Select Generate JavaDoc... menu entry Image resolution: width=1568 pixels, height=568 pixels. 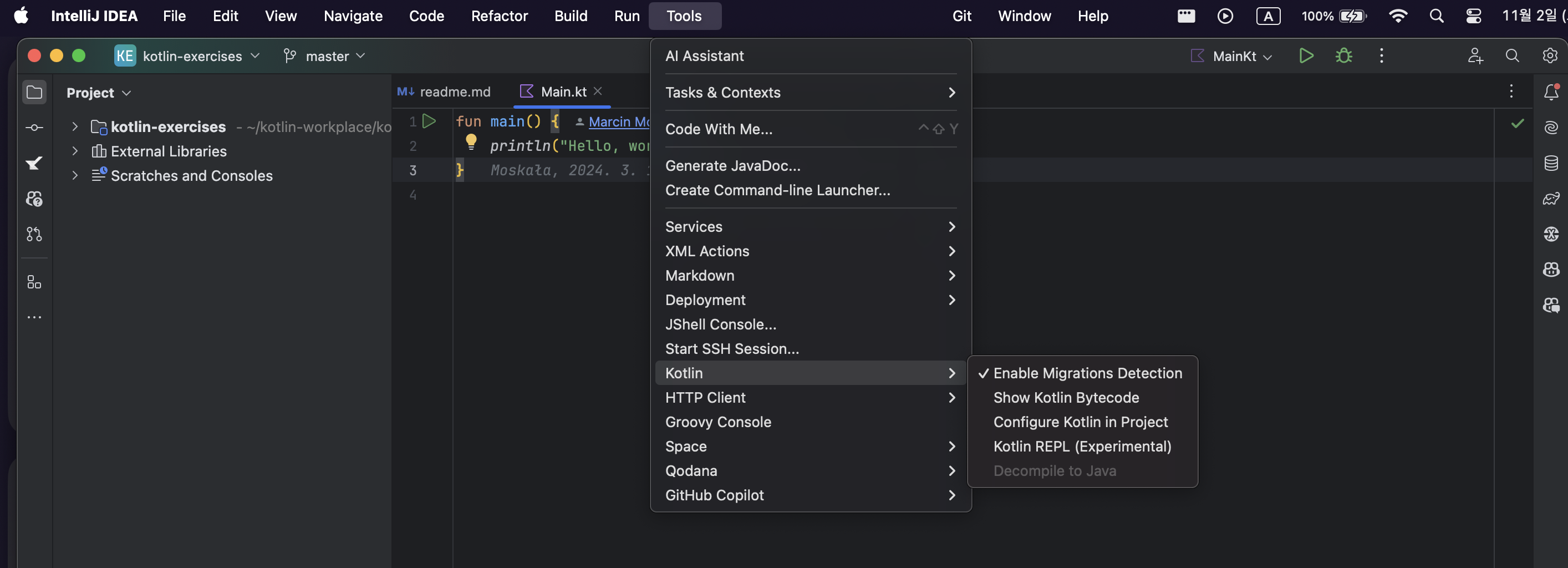810,166
